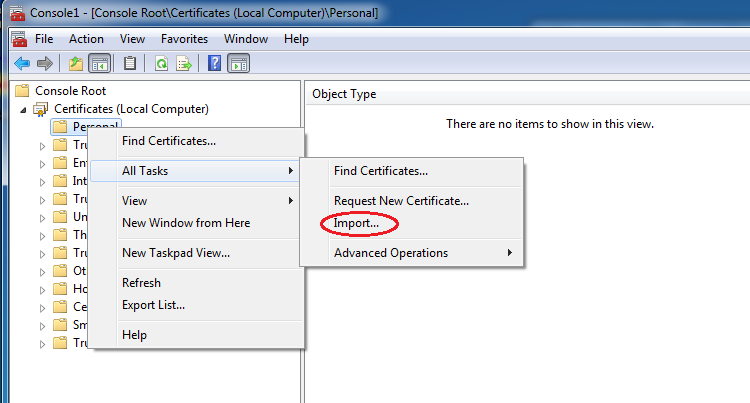Toggle Show/Hide Console Tree toolbar button
This screenshot has height=403, width=750.
[x=99, y=63]
